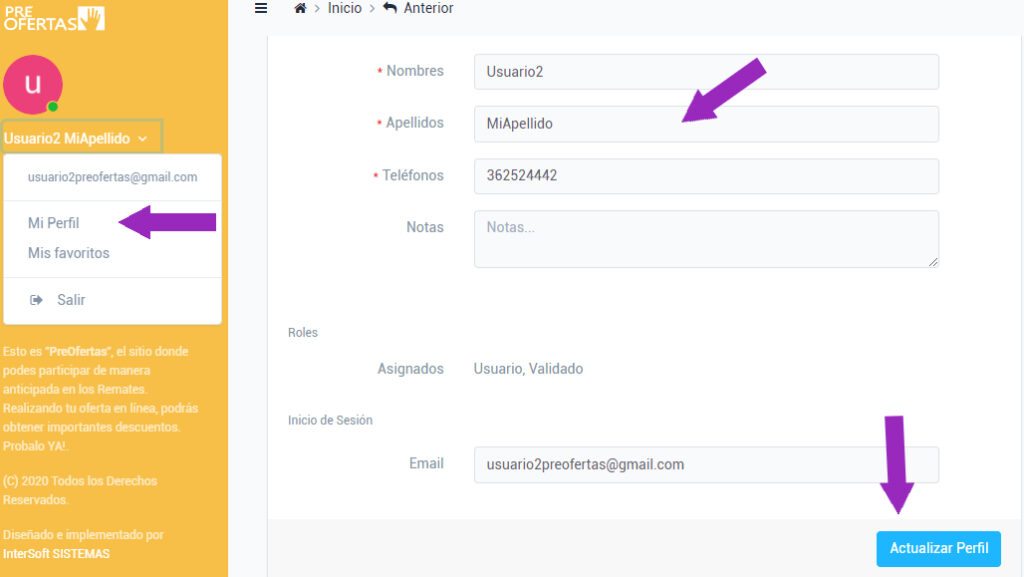Select the Teléfonos input field
Screen dimensions: 1024x577
[706, 176]
